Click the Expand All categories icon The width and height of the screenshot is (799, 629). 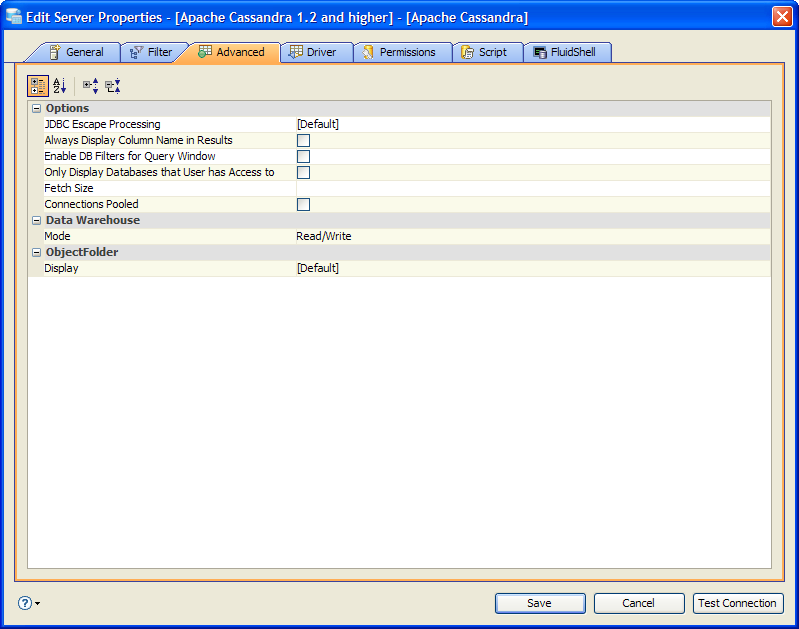point(91,86)
